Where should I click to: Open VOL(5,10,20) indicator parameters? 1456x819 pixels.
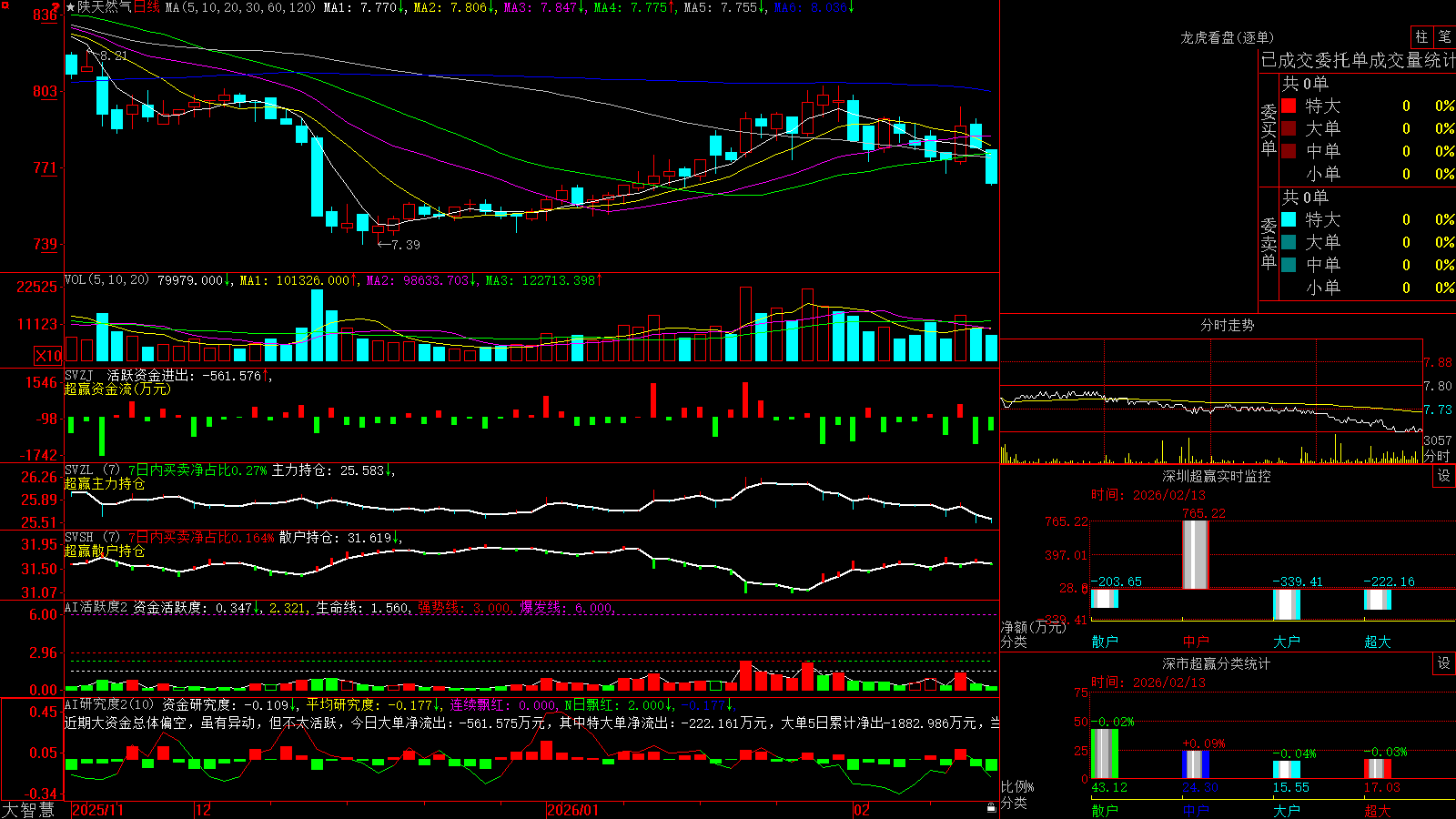[107, 280]
